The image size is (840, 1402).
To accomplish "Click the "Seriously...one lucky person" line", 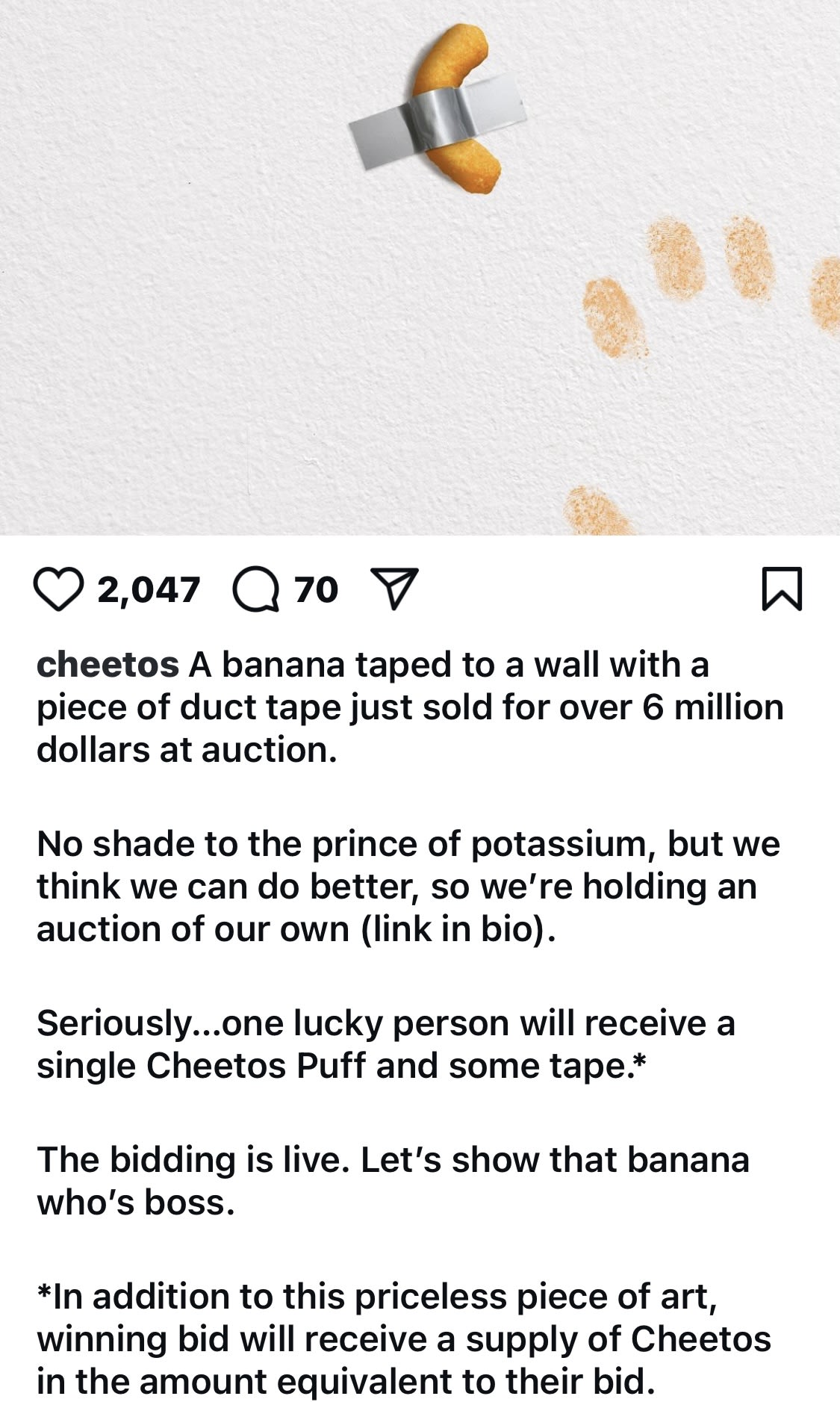I will point(385,1023).
